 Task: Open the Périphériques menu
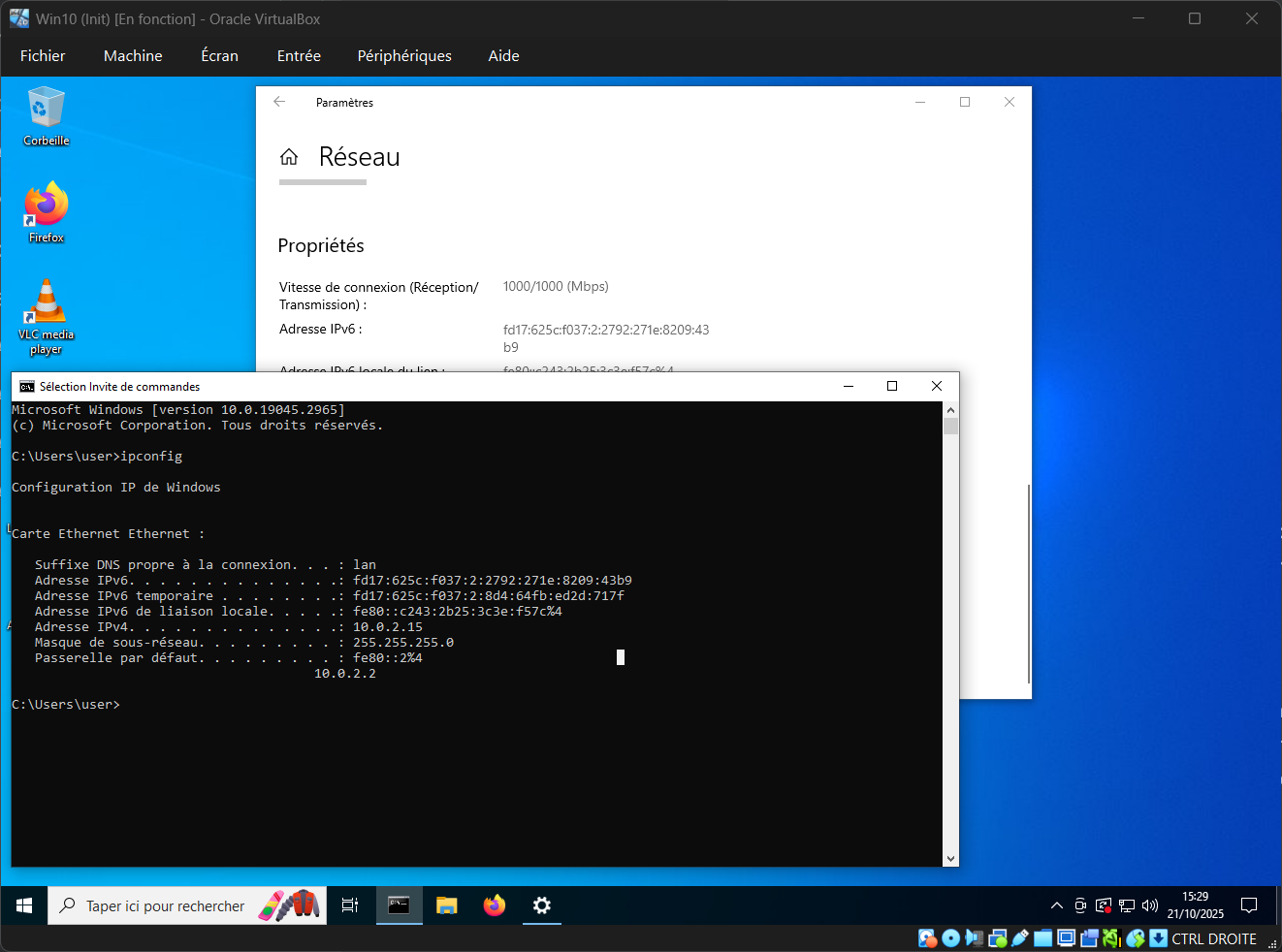coord(404,56)
